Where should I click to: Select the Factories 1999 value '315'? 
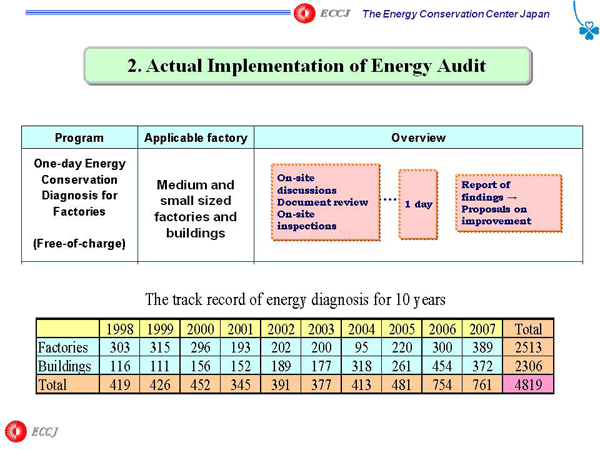(160, 347)
